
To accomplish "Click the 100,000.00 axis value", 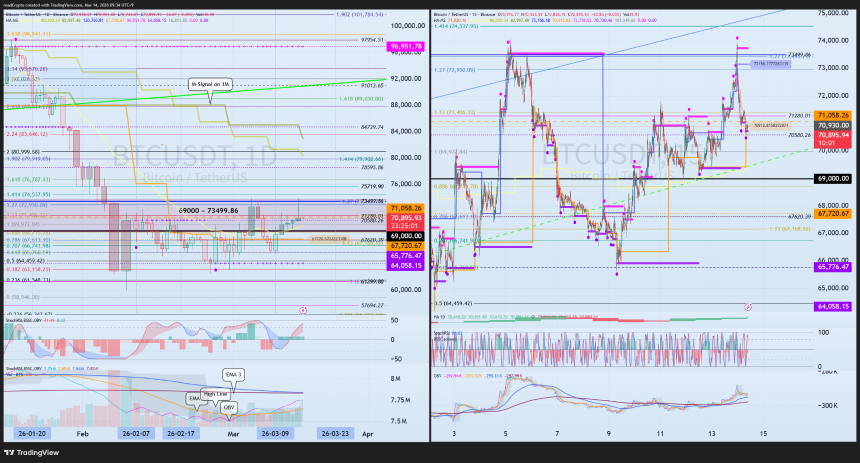I will 408,26.
